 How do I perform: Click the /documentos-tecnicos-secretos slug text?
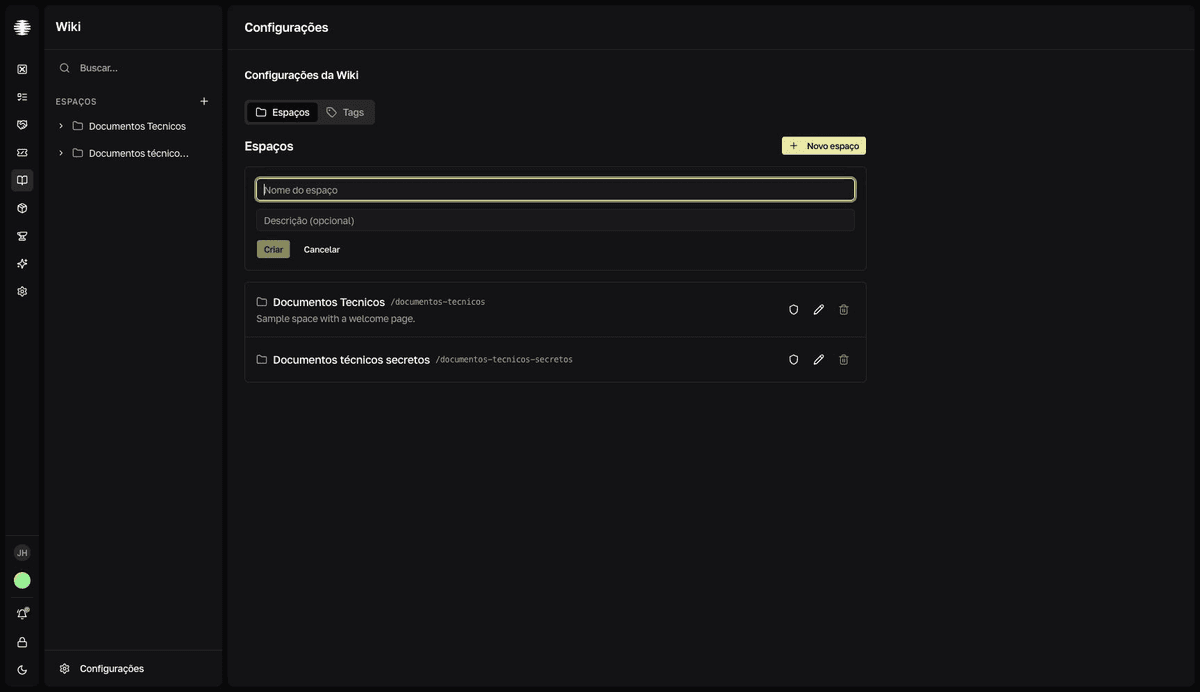(504, 360)
